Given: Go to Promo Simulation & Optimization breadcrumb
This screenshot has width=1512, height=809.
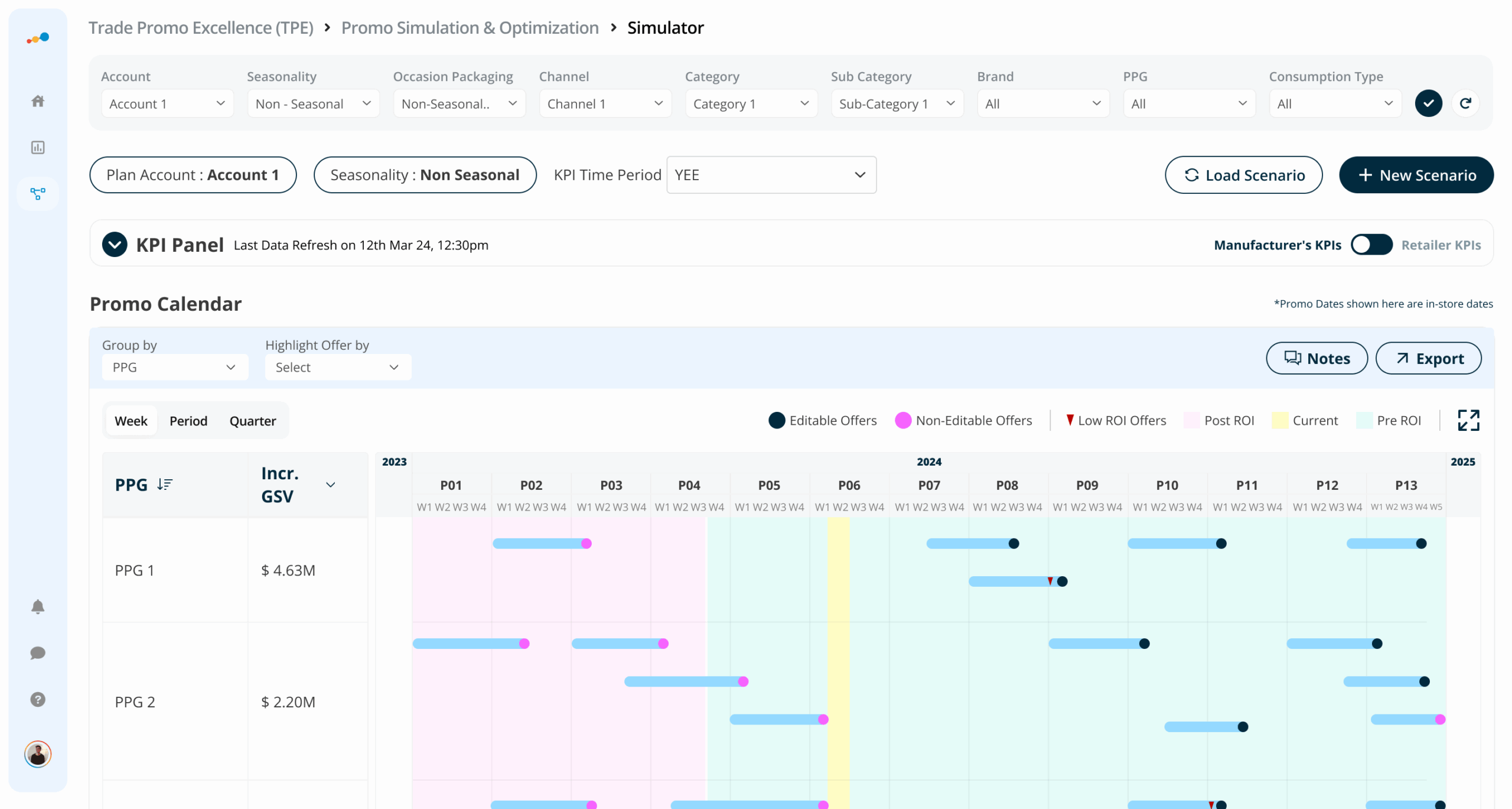Looking at the screenshot, I should point(470,28).
